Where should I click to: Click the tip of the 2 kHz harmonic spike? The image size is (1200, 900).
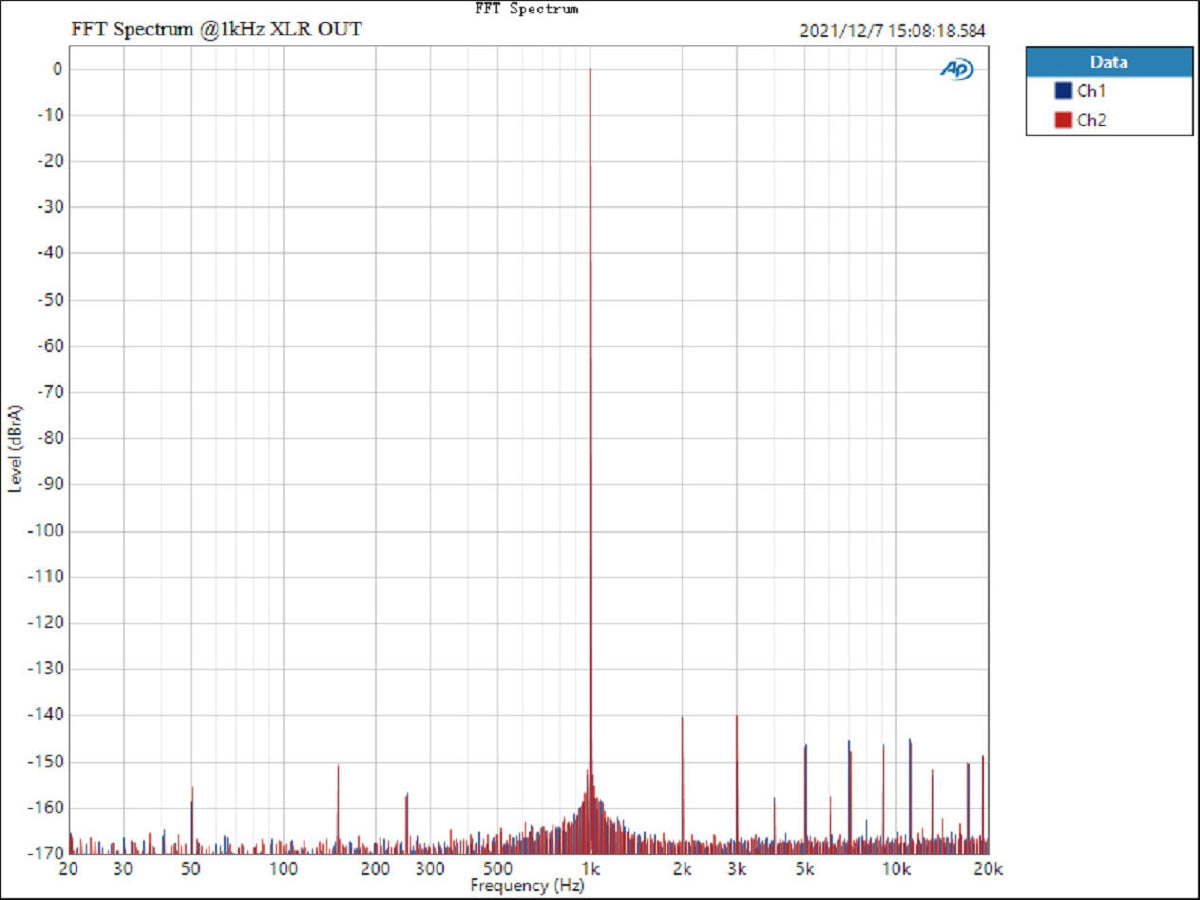pos(683,718)
